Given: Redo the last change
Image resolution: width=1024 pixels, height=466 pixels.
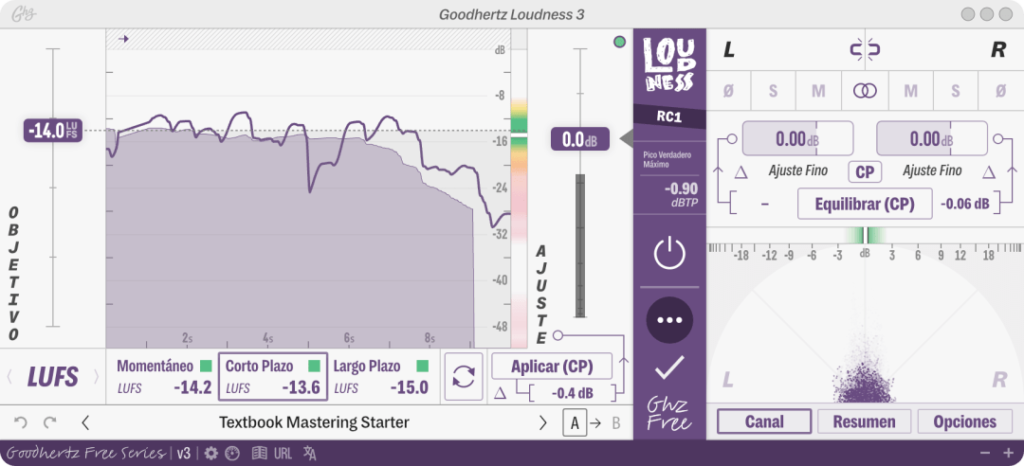Looking at the screenshot, I should 50,423.
